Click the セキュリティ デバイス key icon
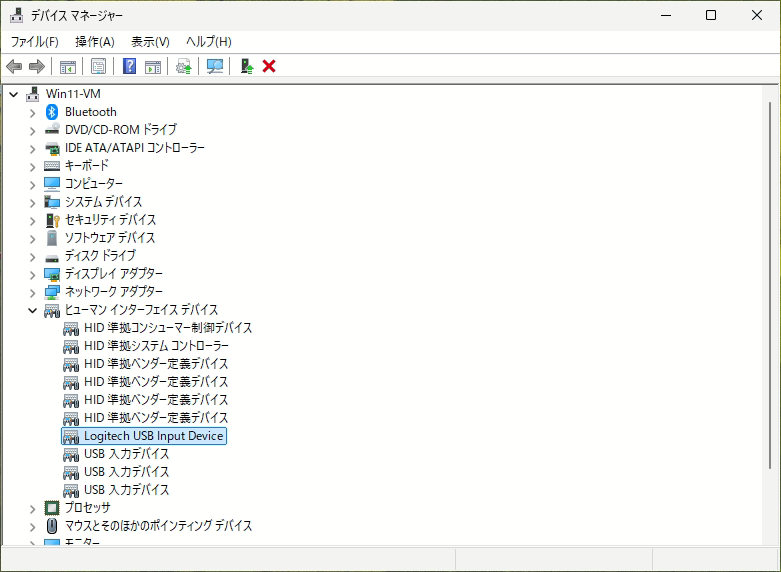This screenshot has width=781, height=572. pyautogui.click(x=52, y=220)
